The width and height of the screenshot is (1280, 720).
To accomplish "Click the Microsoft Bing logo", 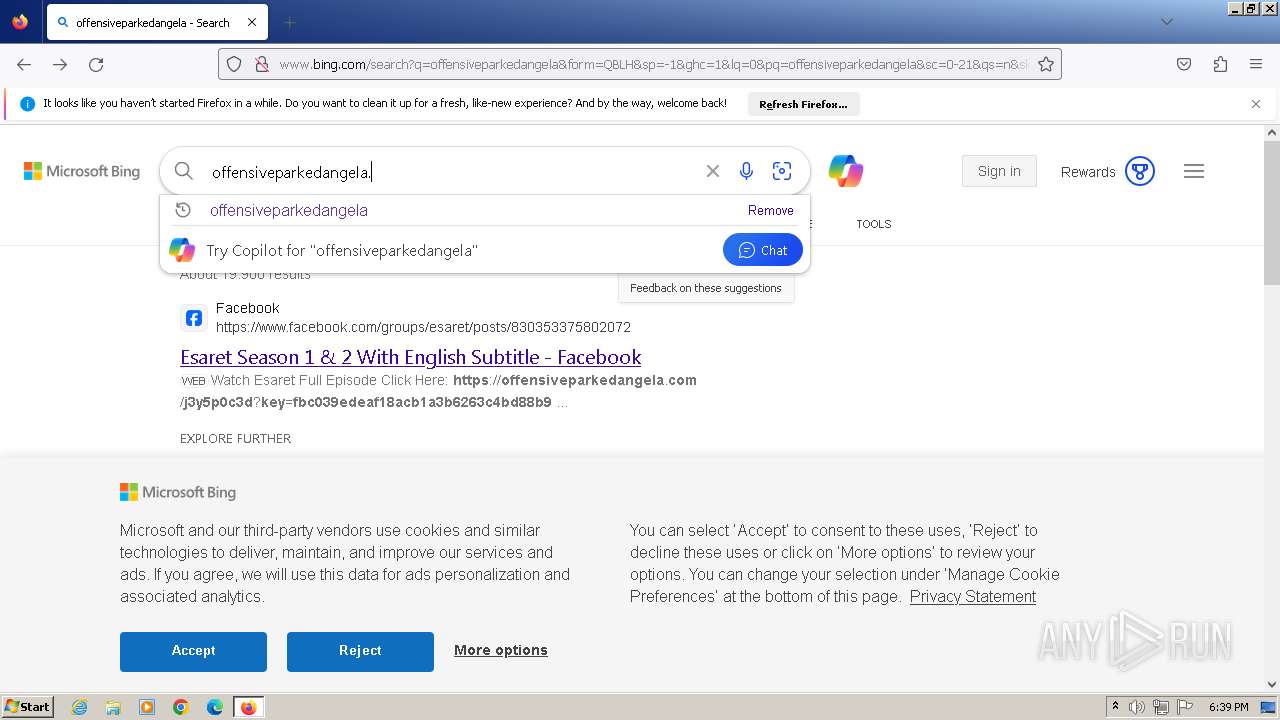I will pyautogui.click(x=82, y=171).
